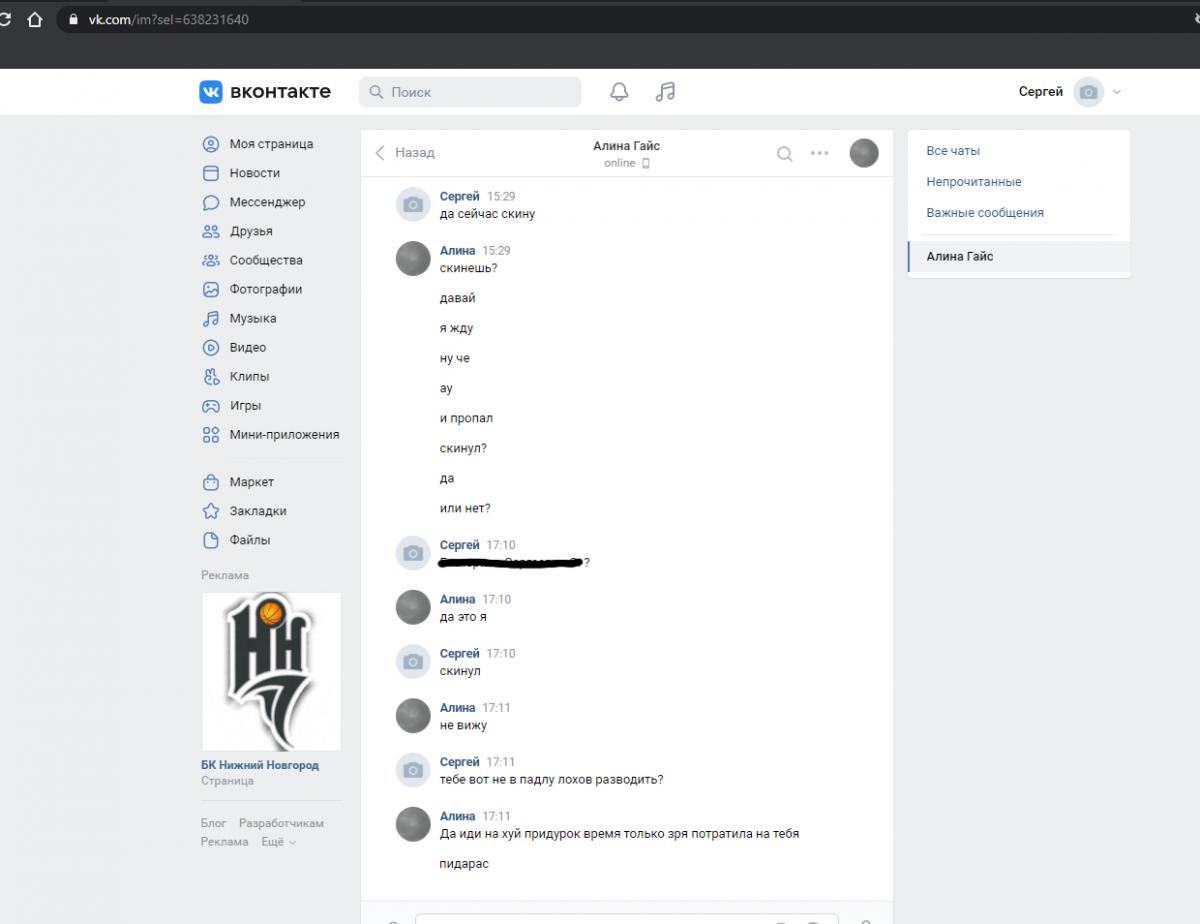The height and width of the screenshot is (924, 1200).
Task: Open the music player note icon
Action: coord(665,92)
